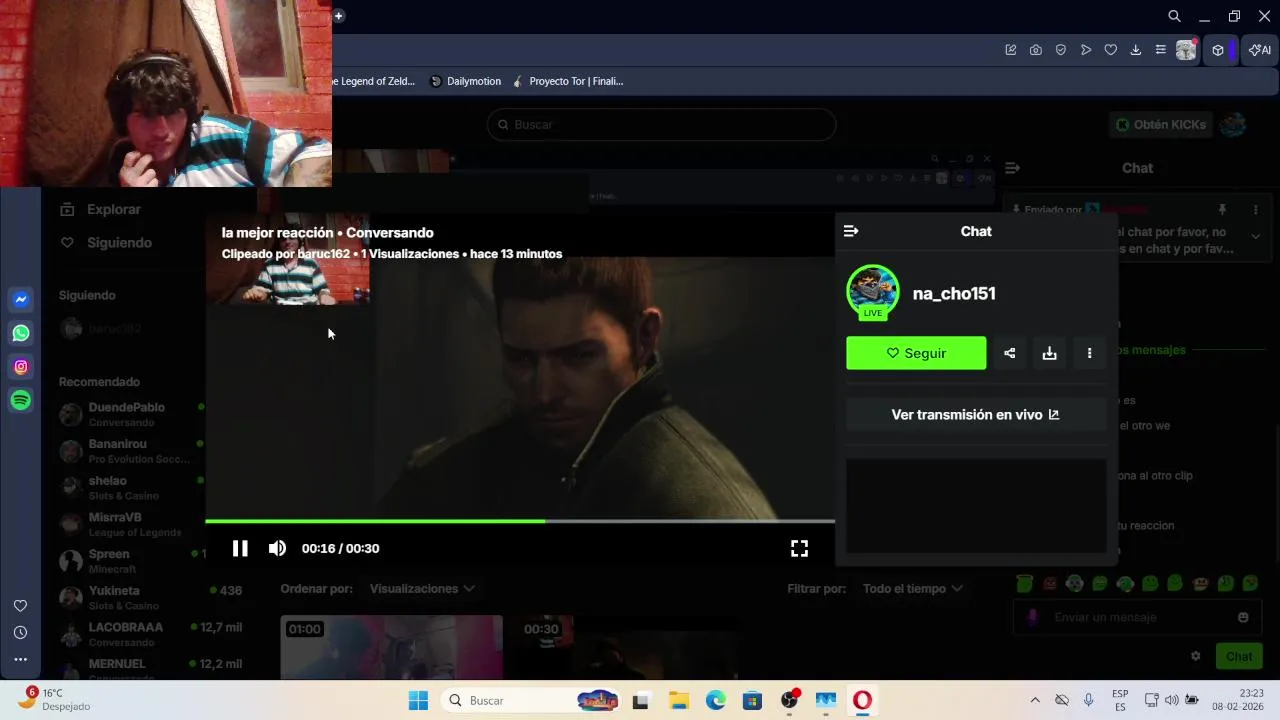
Task: Open Ver transmisión en vivo link
Action: [976, 414]
